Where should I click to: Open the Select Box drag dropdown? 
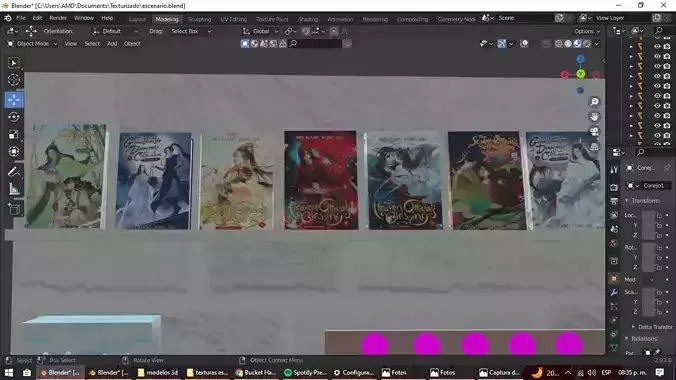tap(191, 31)
